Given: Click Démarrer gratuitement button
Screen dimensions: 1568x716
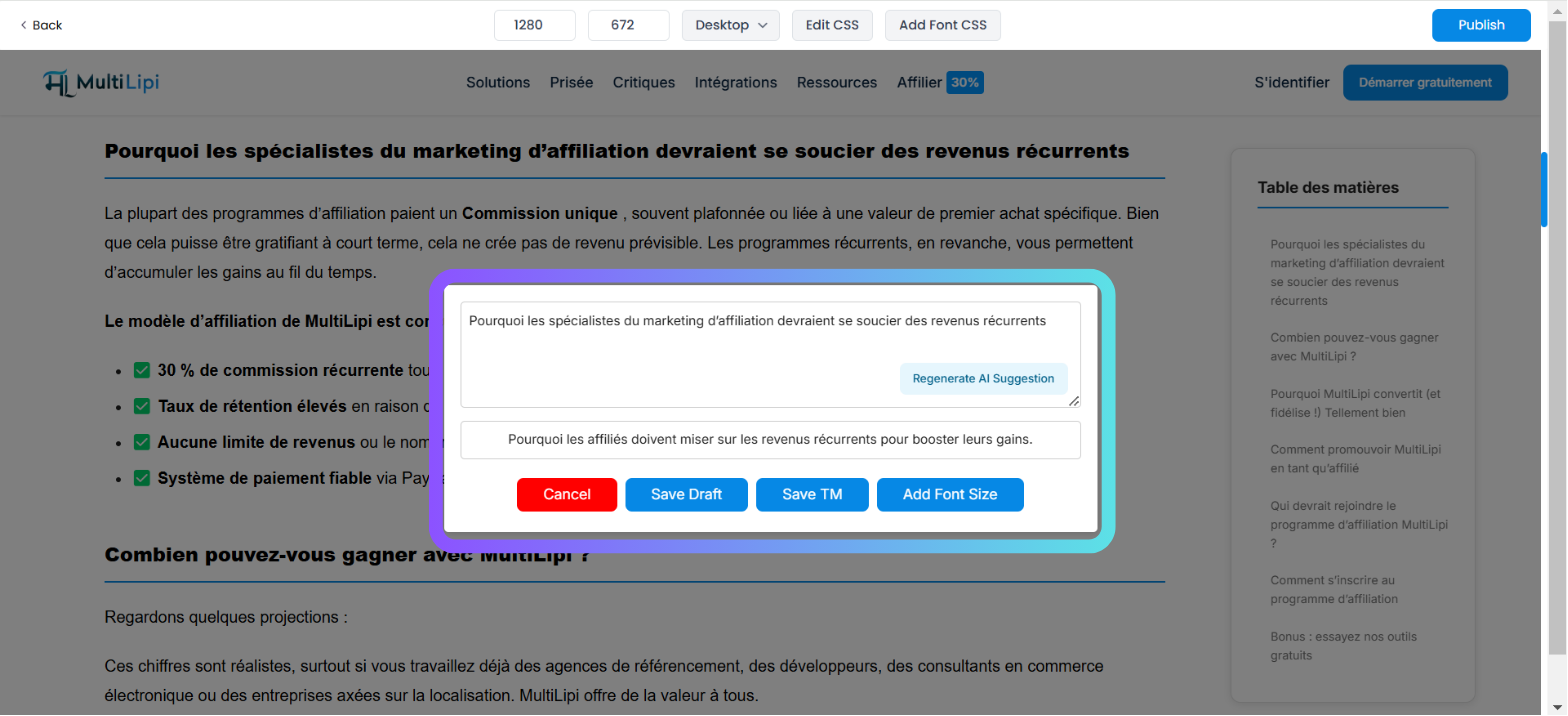Looking at the screenshot, I should tap(1425, 83).
